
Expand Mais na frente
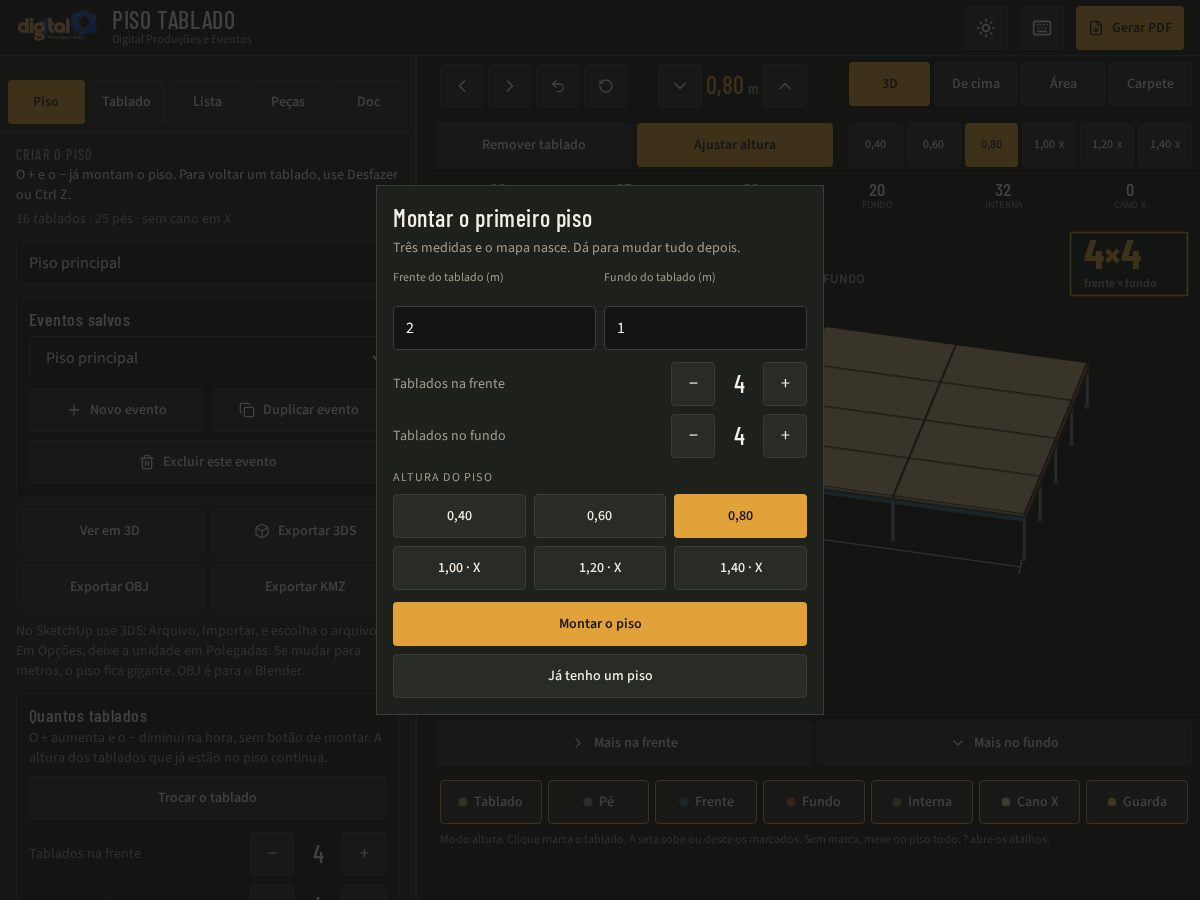(624, 743)
